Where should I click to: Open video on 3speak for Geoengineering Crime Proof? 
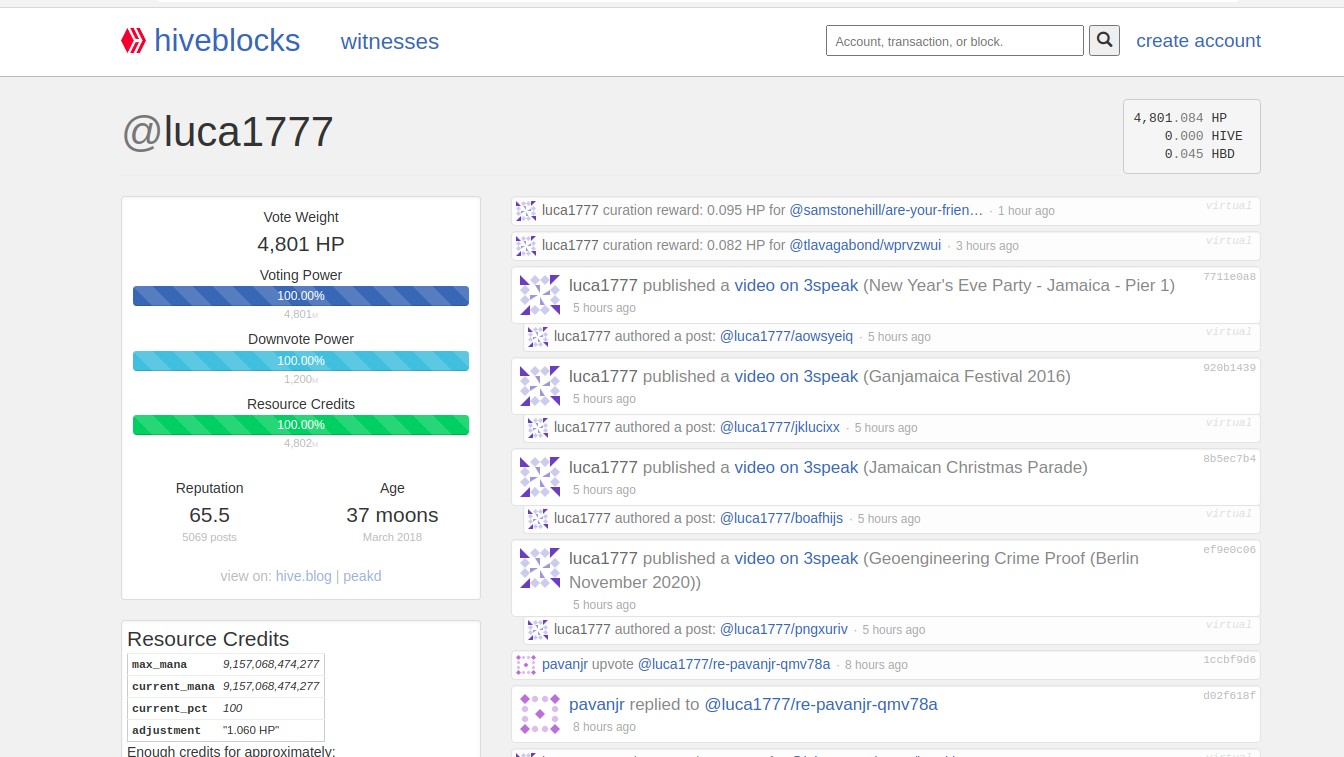pyautogui.click(x=796, y=559)
